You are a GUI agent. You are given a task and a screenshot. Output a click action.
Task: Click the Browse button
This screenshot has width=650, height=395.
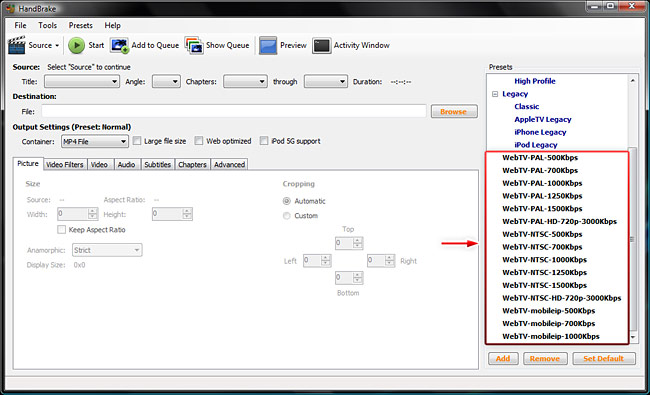(x=454, y=111)
